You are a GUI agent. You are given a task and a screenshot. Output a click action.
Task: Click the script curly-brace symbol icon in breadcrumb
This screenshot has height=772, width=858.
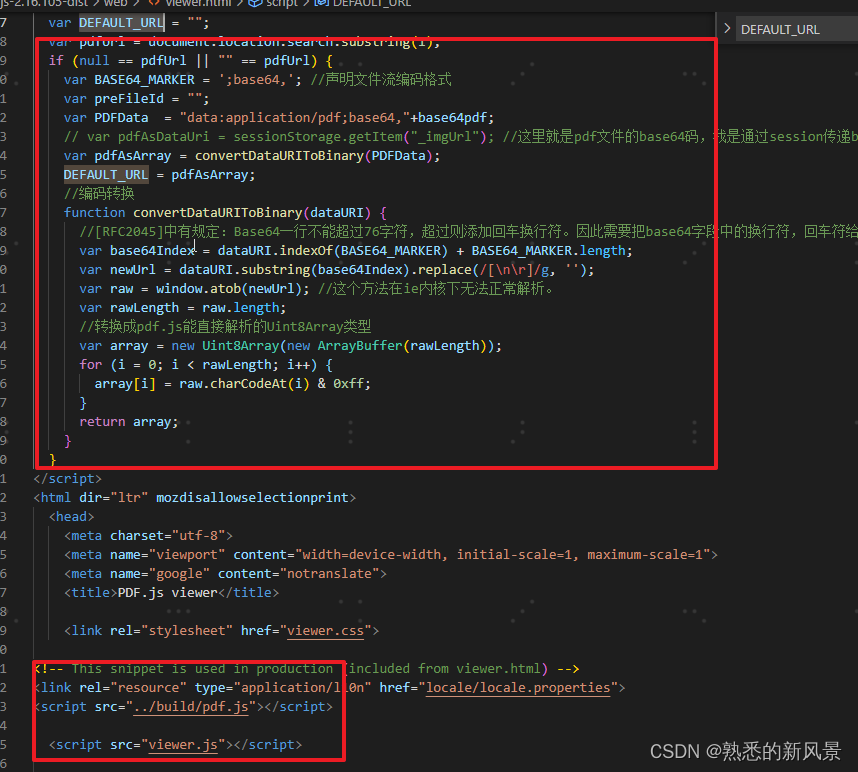click(x=254, y=4)
